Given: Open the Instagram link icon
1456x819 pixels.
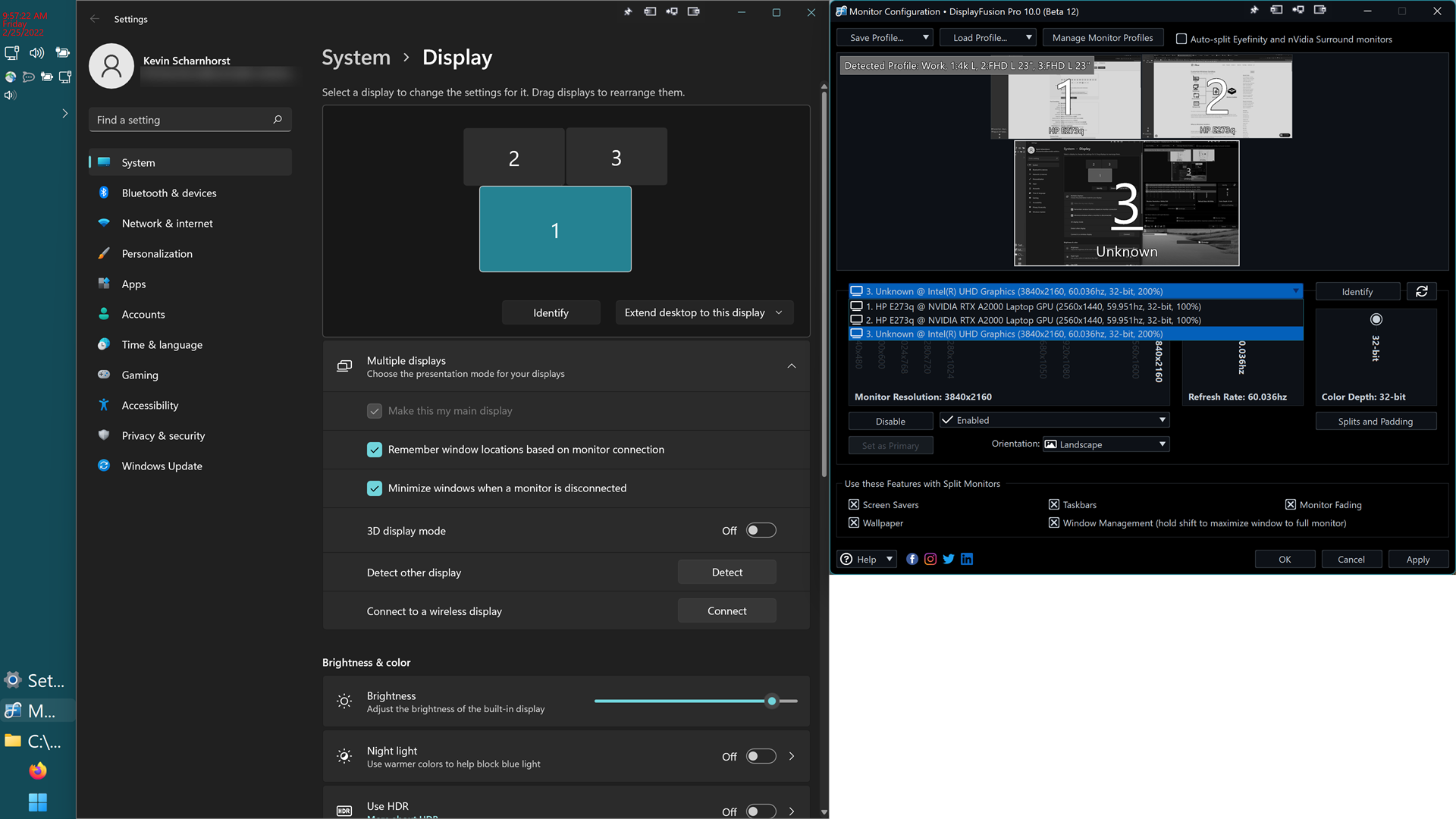Looking at the screenshot, I should click(x=930, y=559).
